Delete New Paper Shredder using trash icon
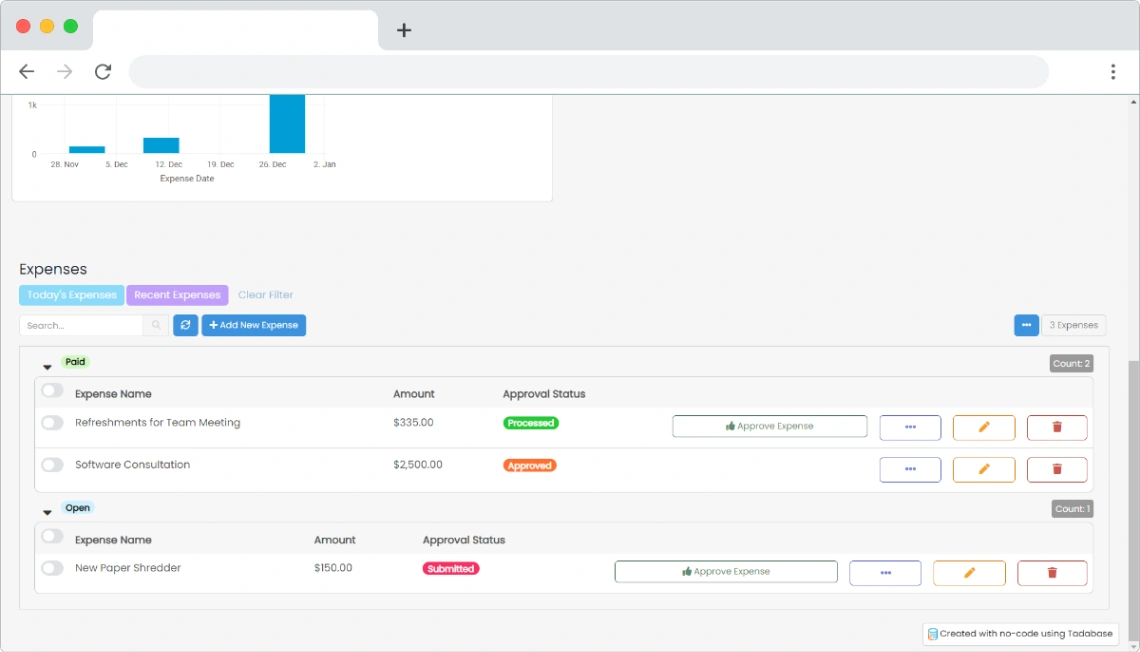The image size is (1140, 652). (x=1051, y=573)
